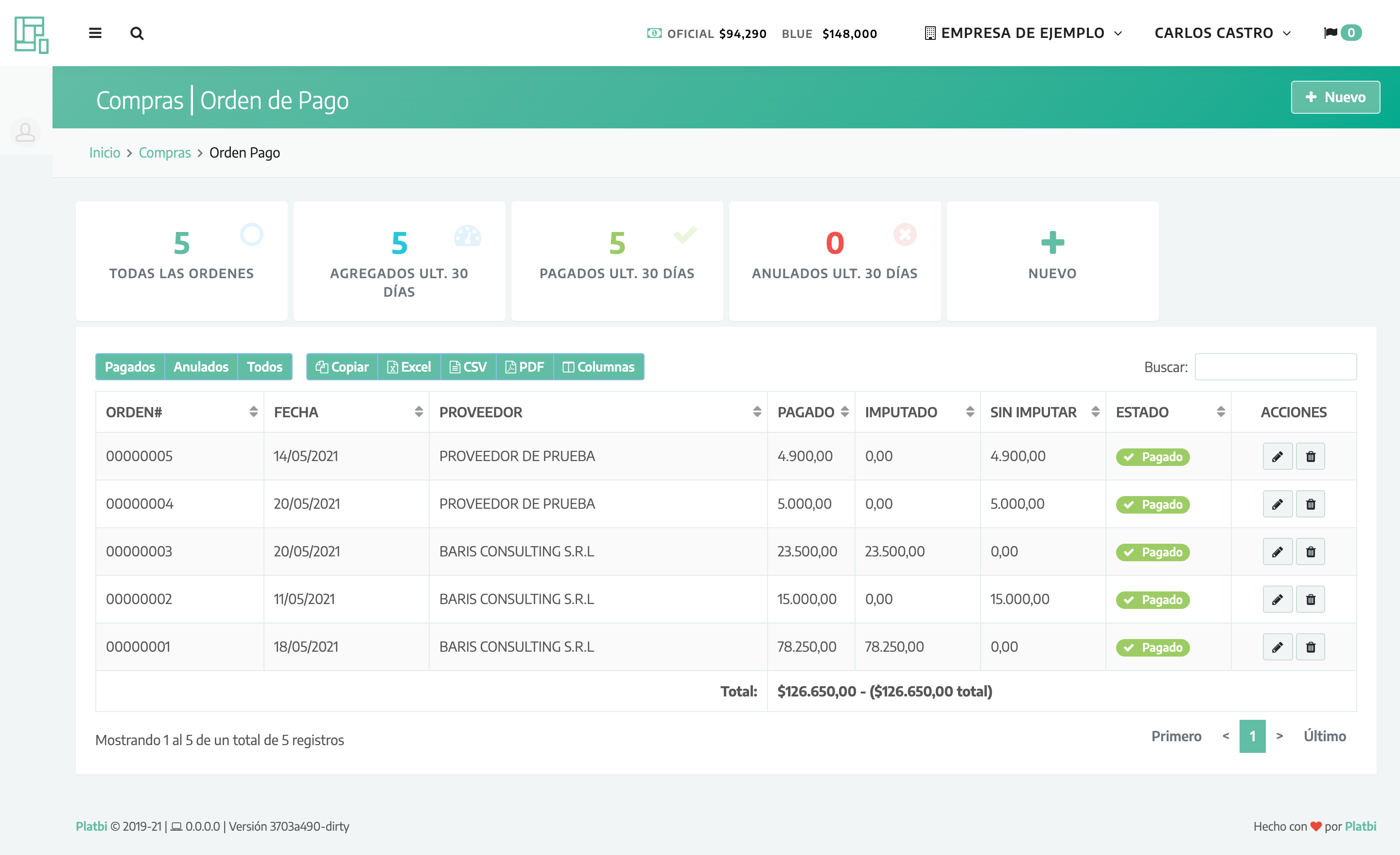Click the Platbi logo
The image size is (1400, 855).
(x=31, y=35)
